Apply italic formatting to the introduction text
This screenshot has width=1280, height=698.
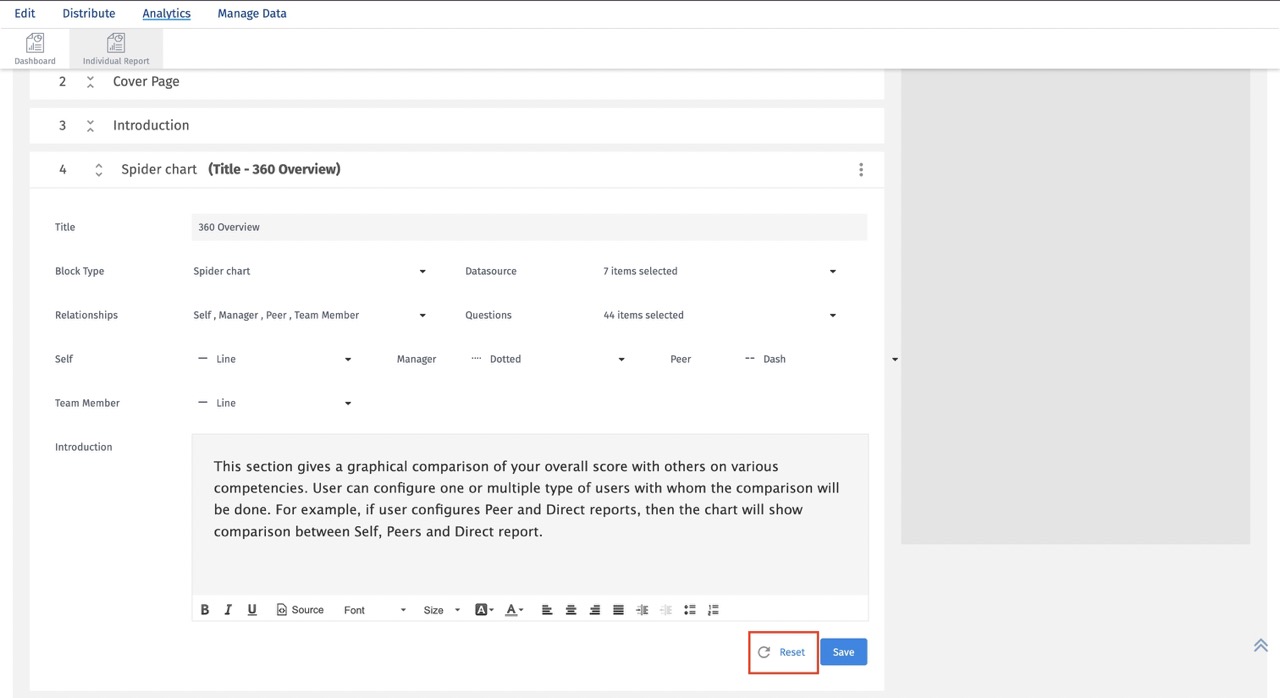point(227,609)
